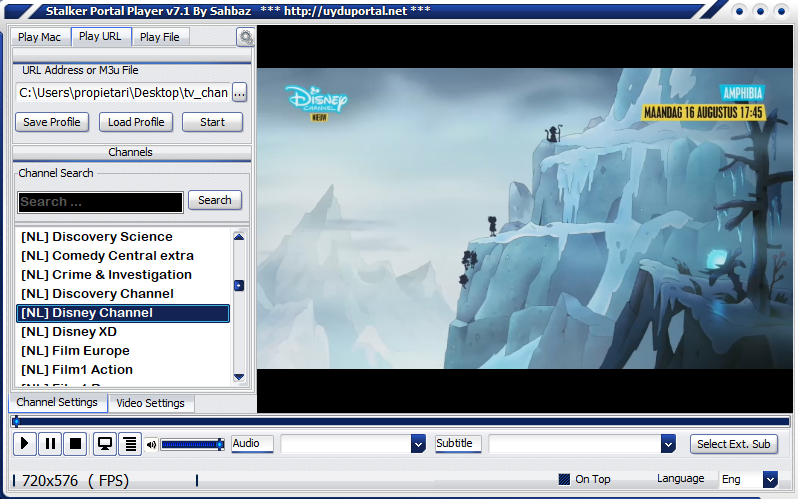Click the Play playback button
This screenshot has width=798, height=499.
pyautogui.click(x=24, y=443)
